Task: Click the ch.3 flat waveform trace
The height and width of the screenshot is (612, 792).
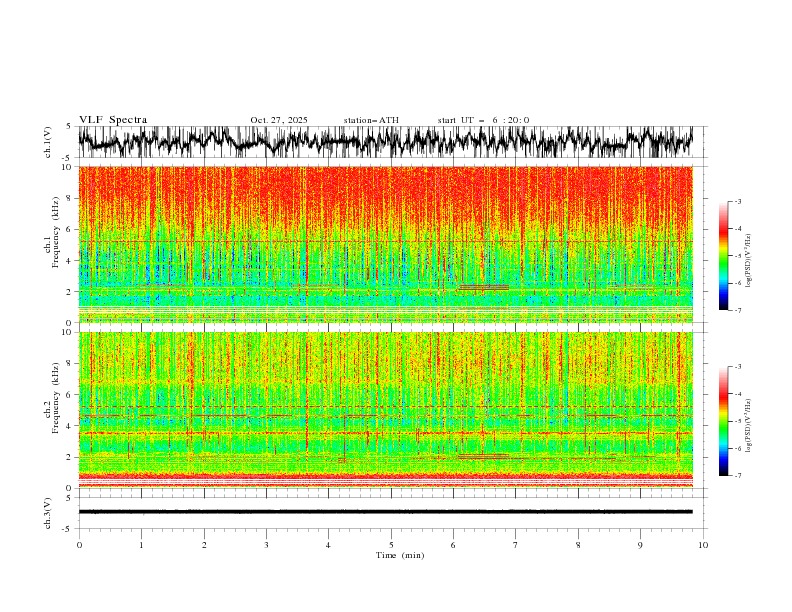Action: click(x=385, y=512)
